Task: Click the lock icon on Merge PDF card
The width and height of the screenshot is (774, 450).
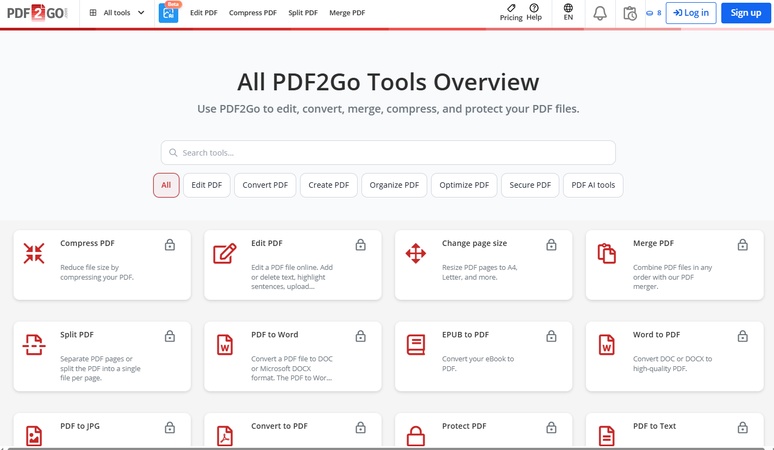Action: [x=742, y=245]
